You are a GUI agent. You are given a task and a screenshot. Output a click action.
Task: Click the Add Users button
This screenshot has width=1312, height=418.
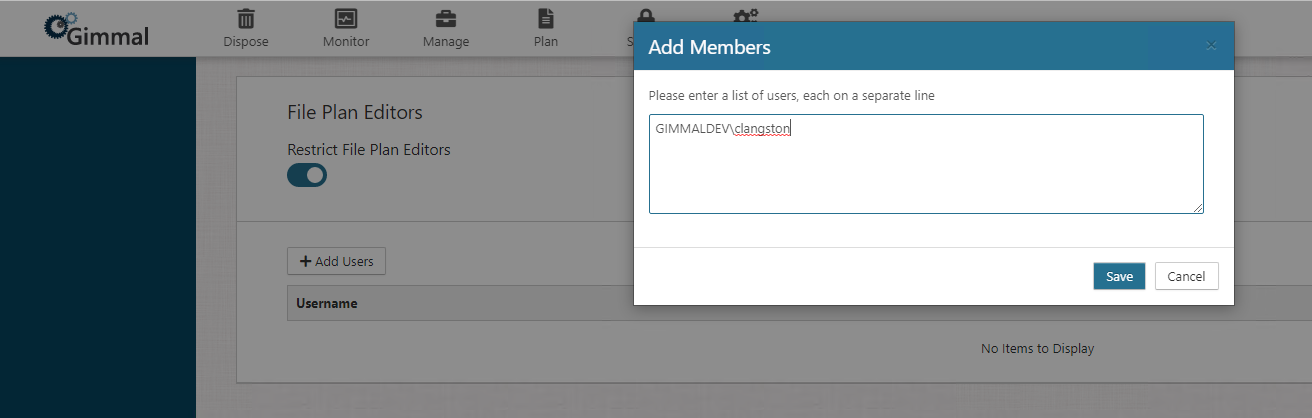tap(336, 261)
